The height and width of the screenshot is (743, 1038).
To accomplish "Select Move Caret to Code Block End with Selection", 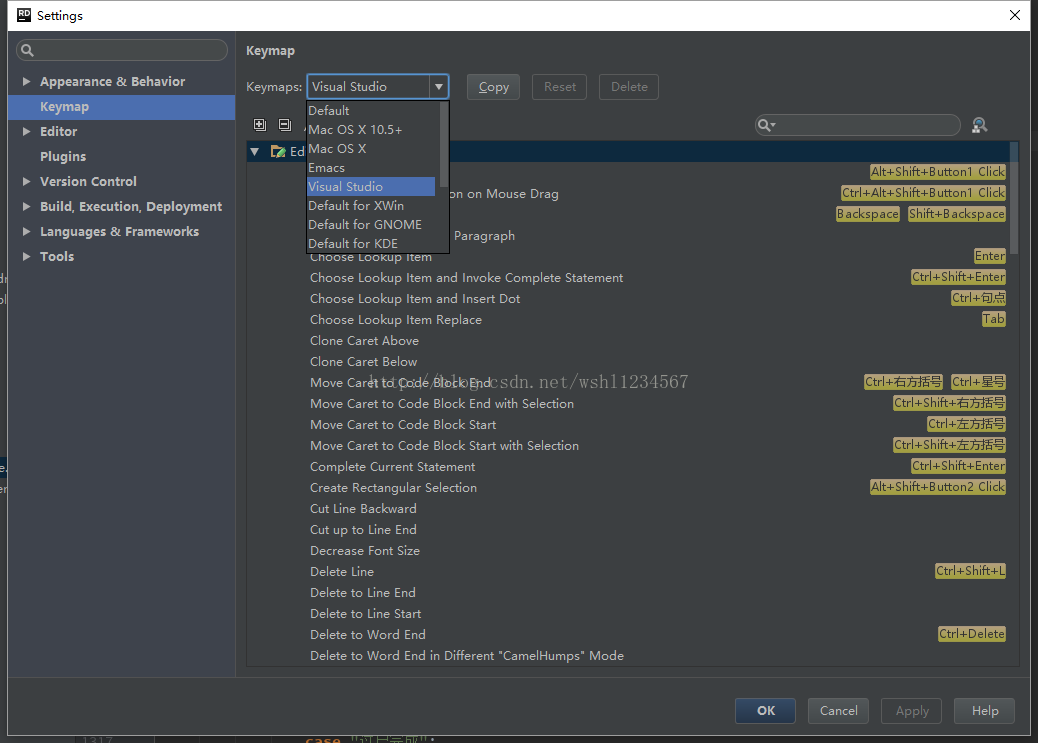I will point(442,404).
